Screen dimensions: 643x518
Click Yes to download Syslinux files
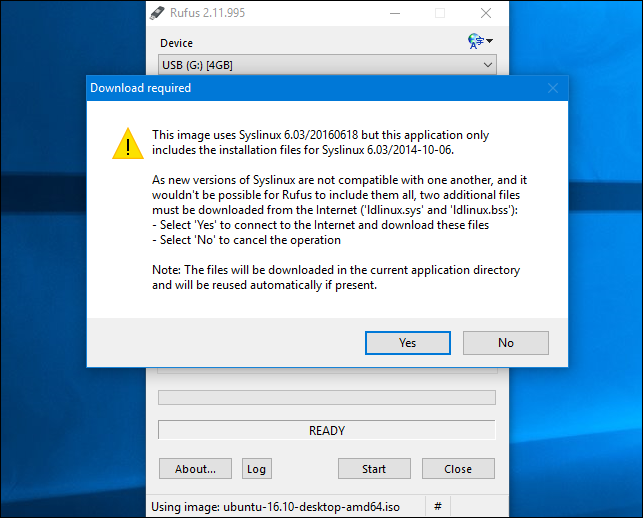coord(407,342)
